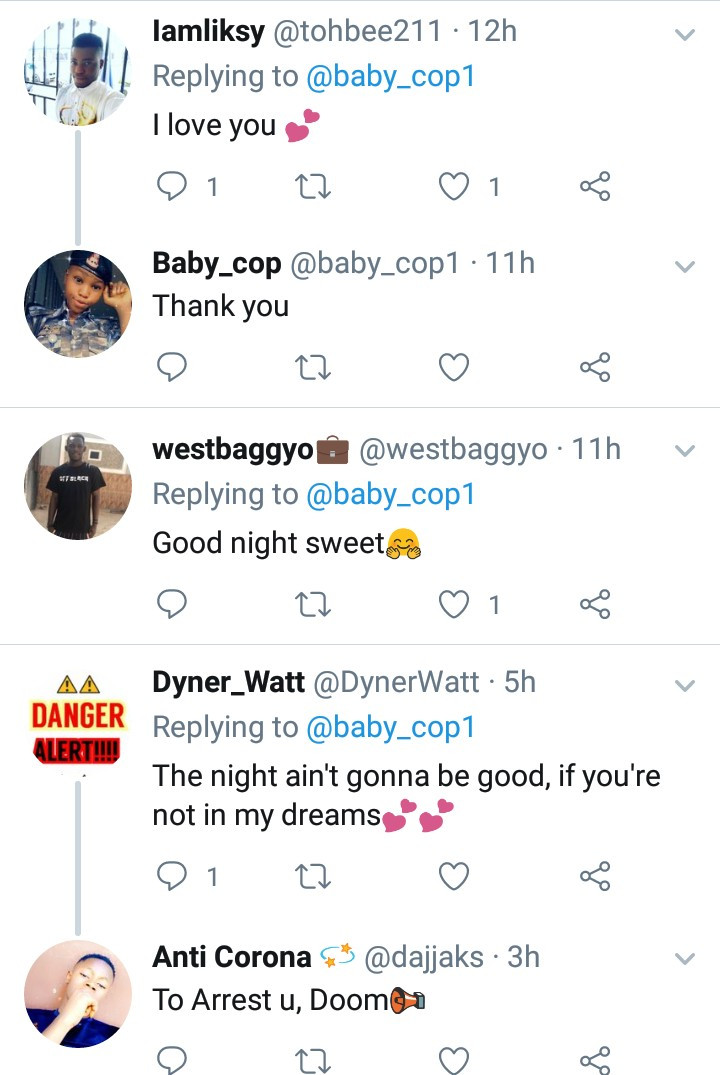Reply to Iamliksy's "I love you" tweet
Image resolution: width=720 pixels, height=1075 pixels.
174,187
